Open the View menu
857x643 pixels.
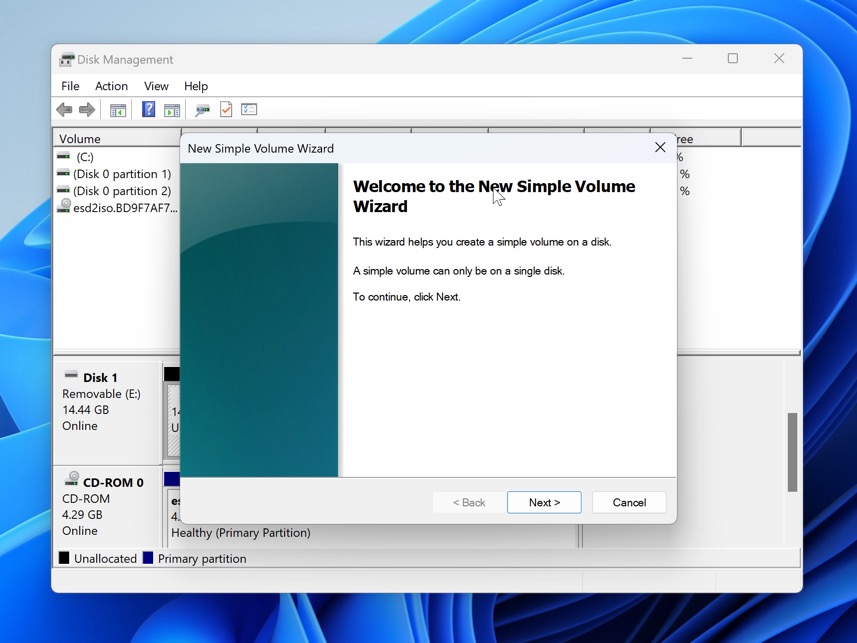[156, 86]
